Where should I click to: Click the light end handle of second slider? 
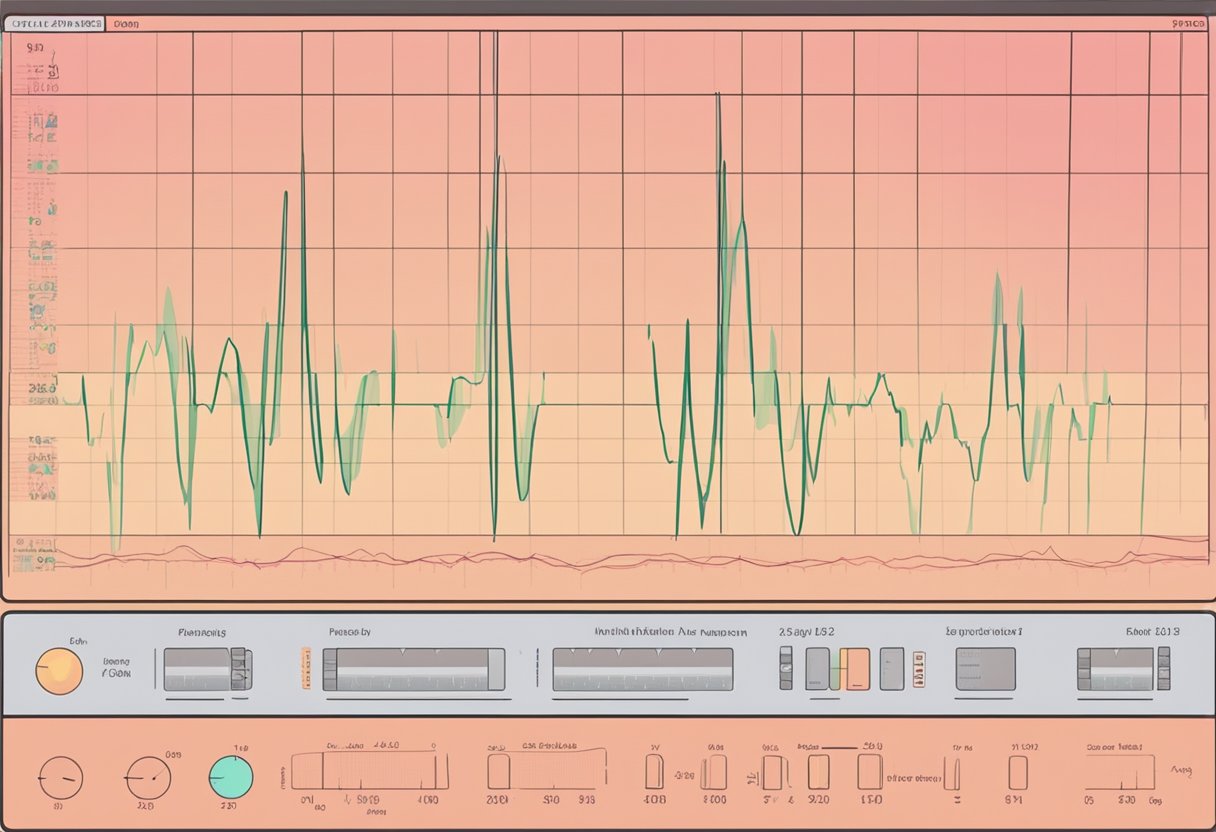(496, 669)
